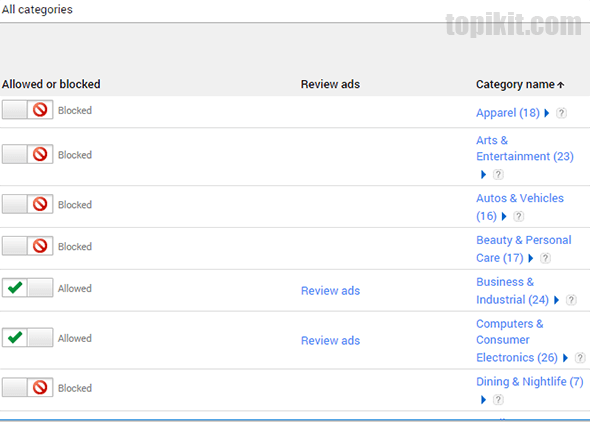Click sort arrow on Category name header
The width and height of the screenshot is (590, 422).
(x=561, y=85)
